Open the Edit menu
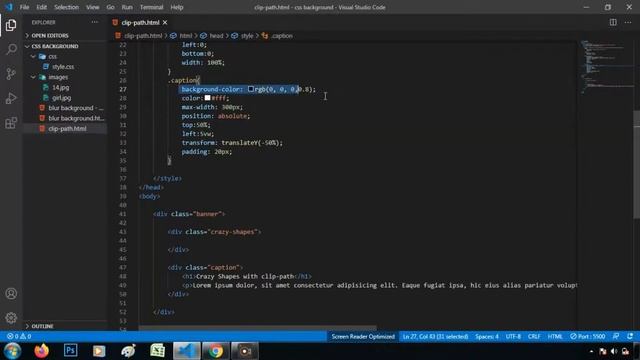Screen dimensions: 640x360 tap(42, 7)
